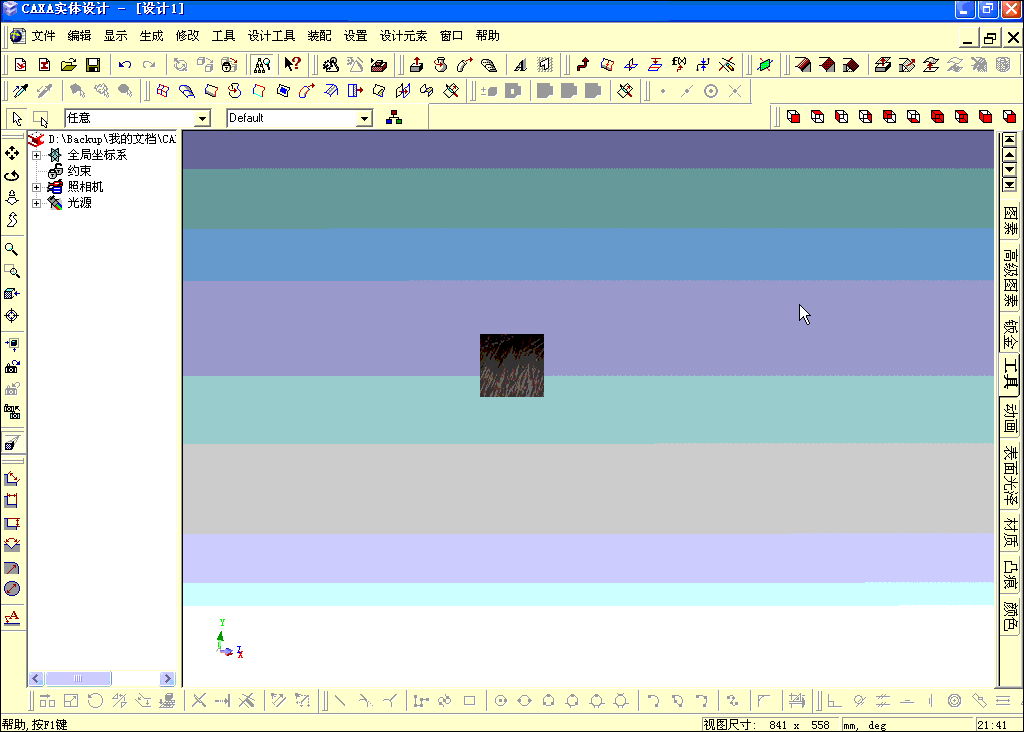The width and height of the screenshot is (1024, 732).
Task: Open the Default configuration dropdown
Action: (x=365, y=118)
